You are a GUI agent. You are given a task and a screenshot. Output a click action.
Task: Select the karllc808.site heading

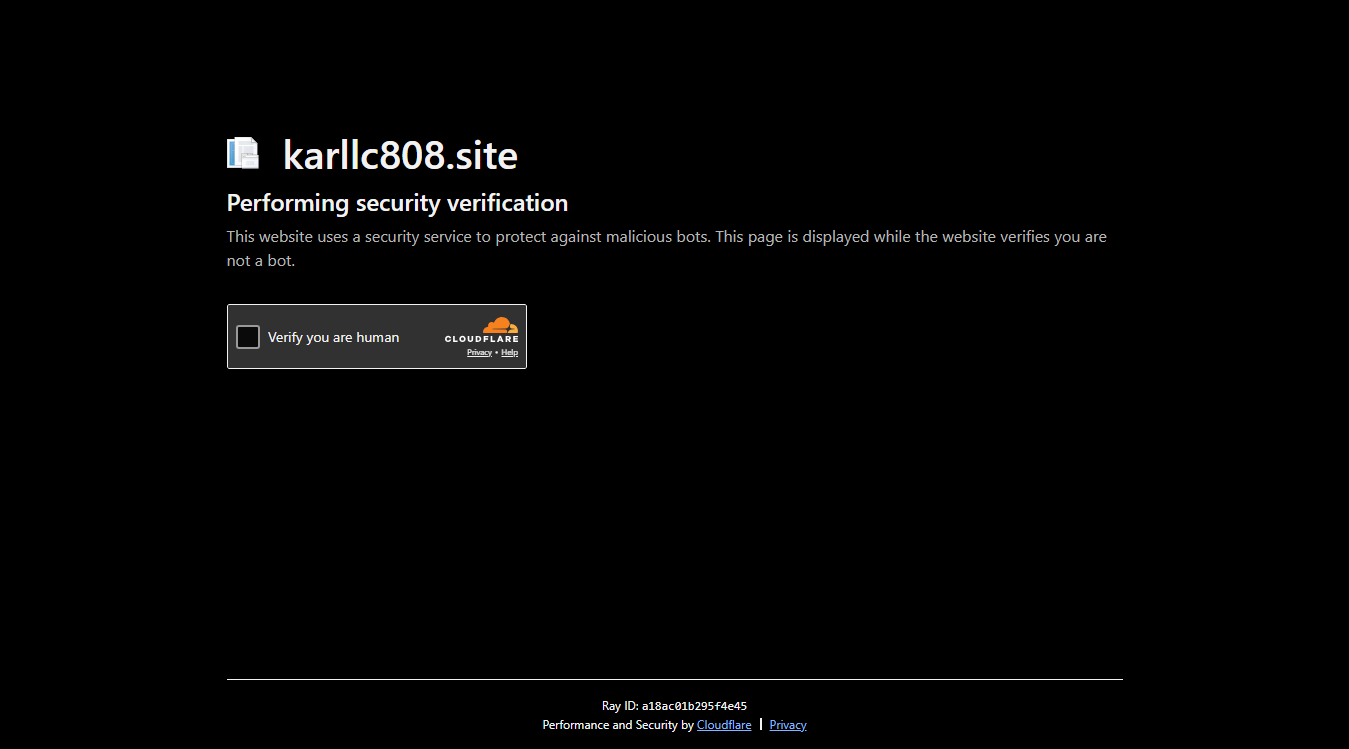point(400,156)
